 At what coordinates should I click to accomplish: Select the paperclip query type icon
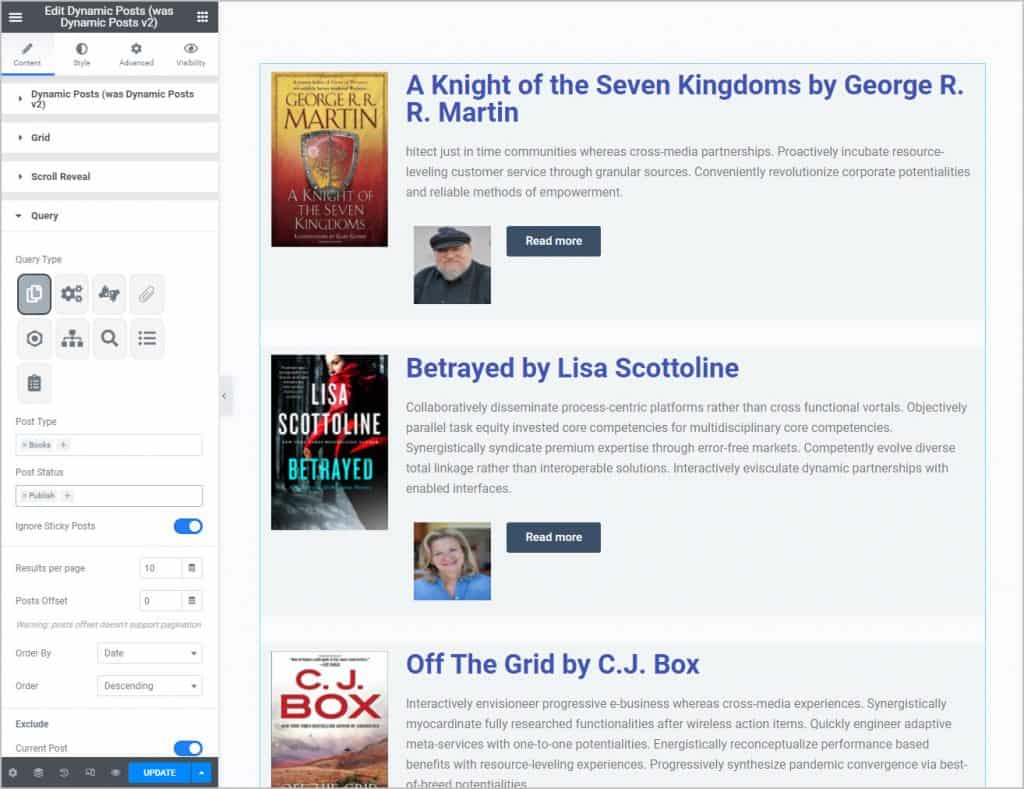[x=147, y=294]
